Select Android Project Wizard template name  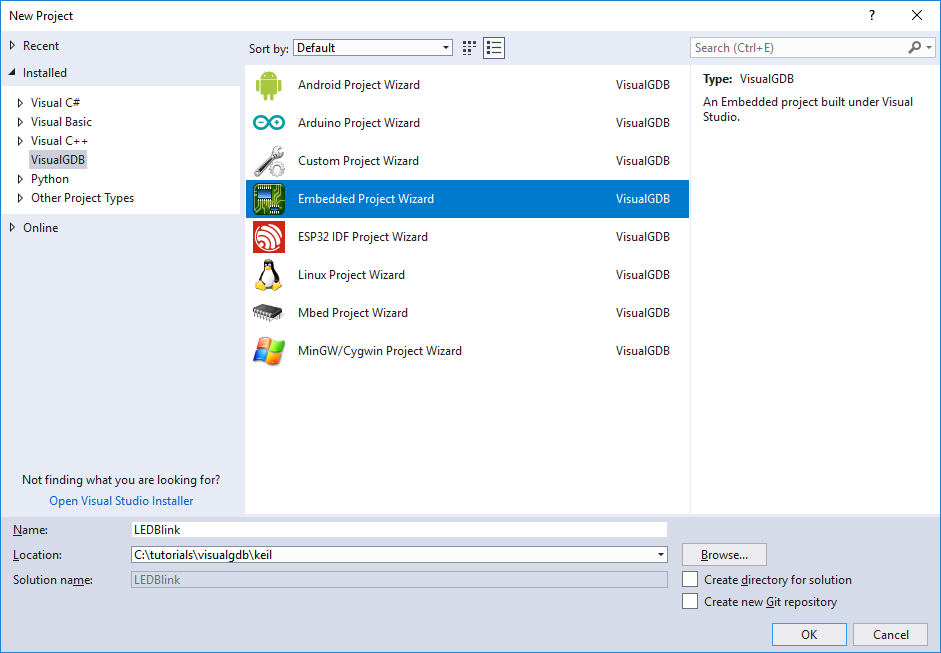click(359, 85)
